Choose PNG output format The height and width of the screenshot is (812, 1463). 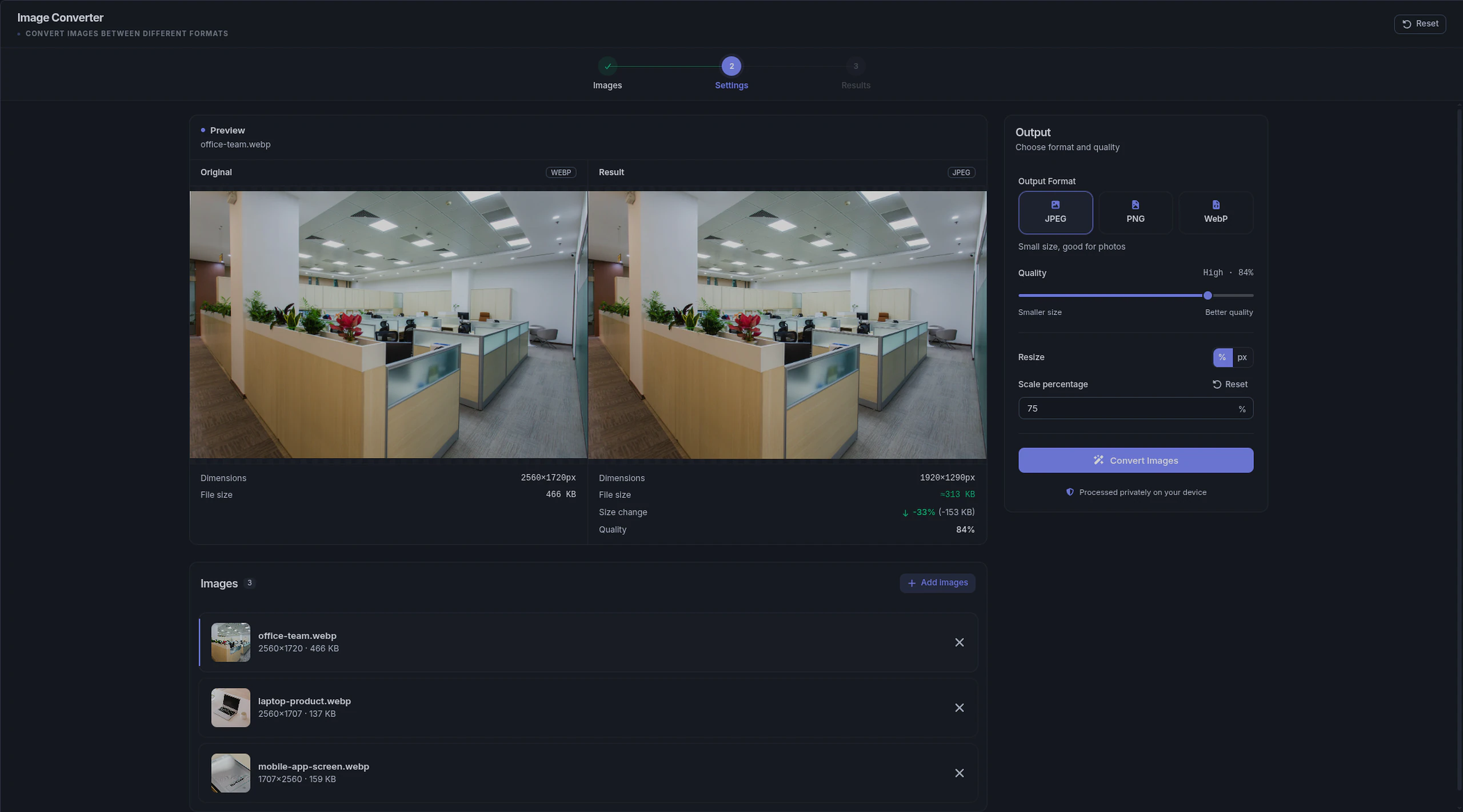[1135, 213]
